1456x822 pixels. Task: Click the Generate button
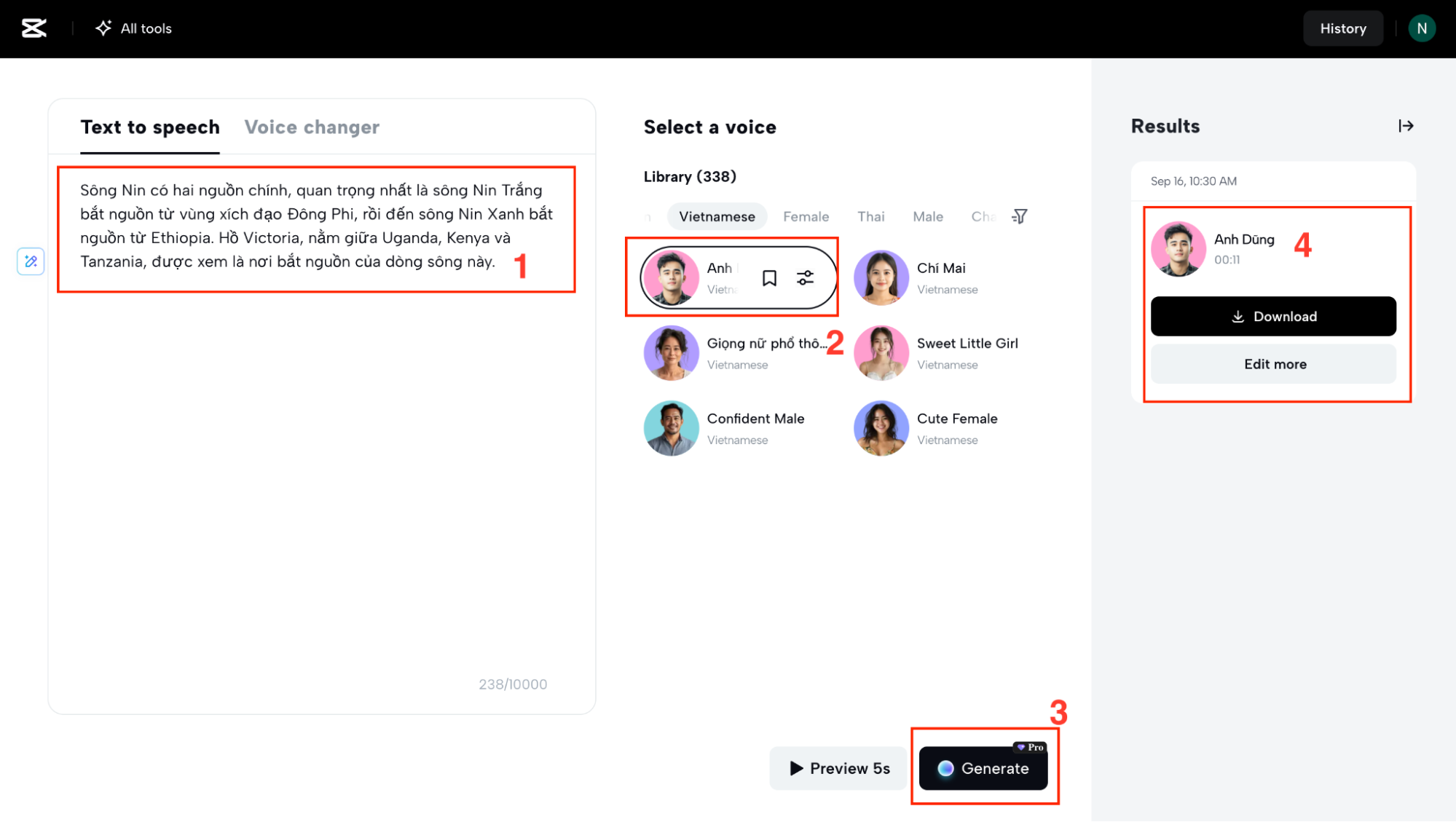tap(983, 768)
